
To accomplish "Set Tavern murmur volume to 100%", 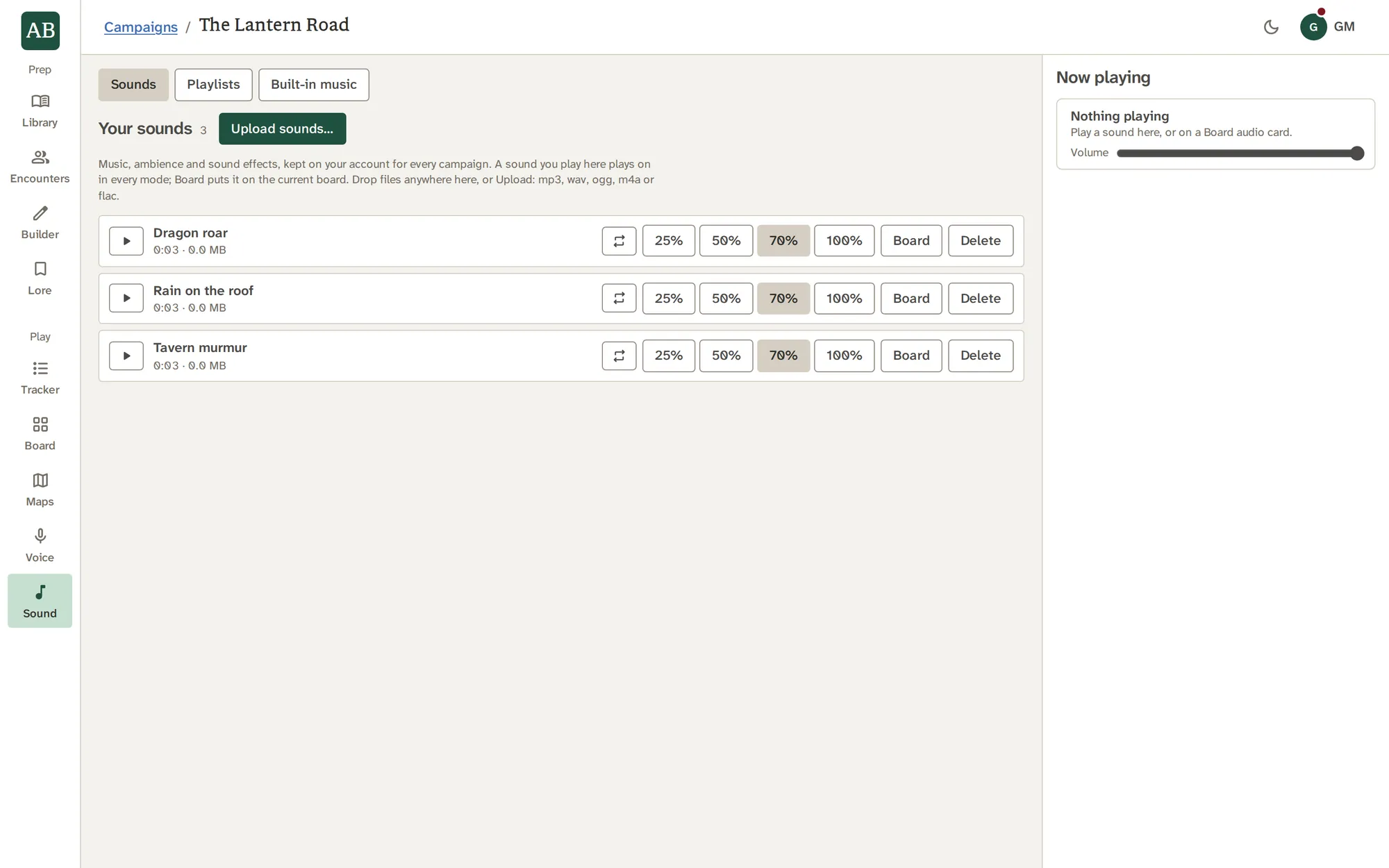I will point(844,356).
